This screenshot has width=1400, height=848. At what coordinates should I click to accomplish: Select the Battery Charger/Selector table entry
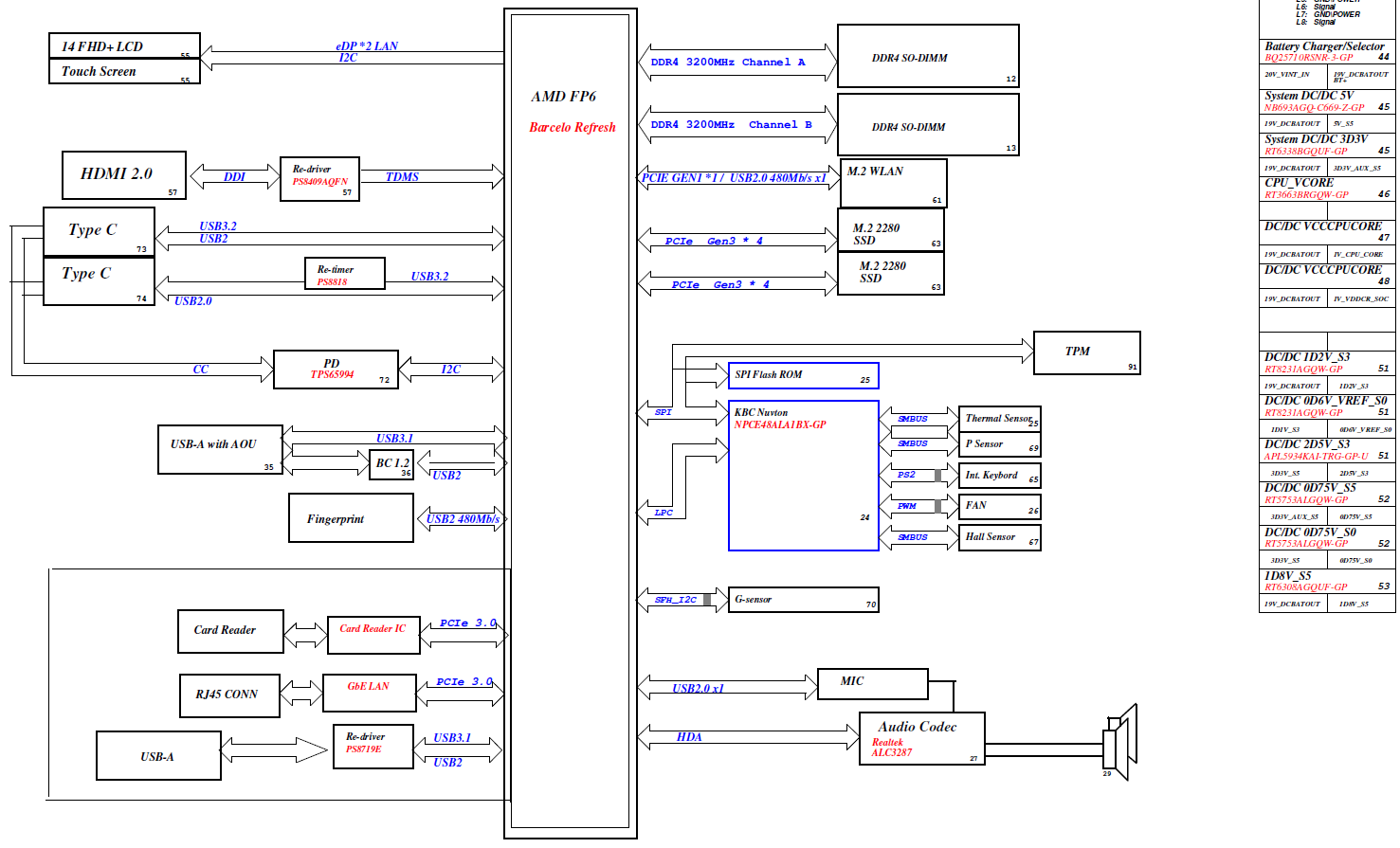(1326, 51)
